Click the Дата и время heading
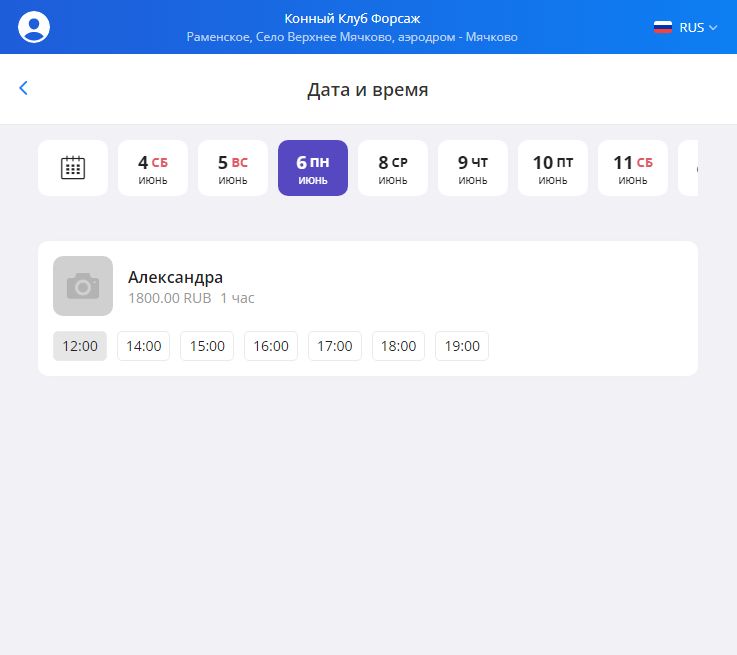This screenshot has height=655, width=737. [x=368, y=89]
